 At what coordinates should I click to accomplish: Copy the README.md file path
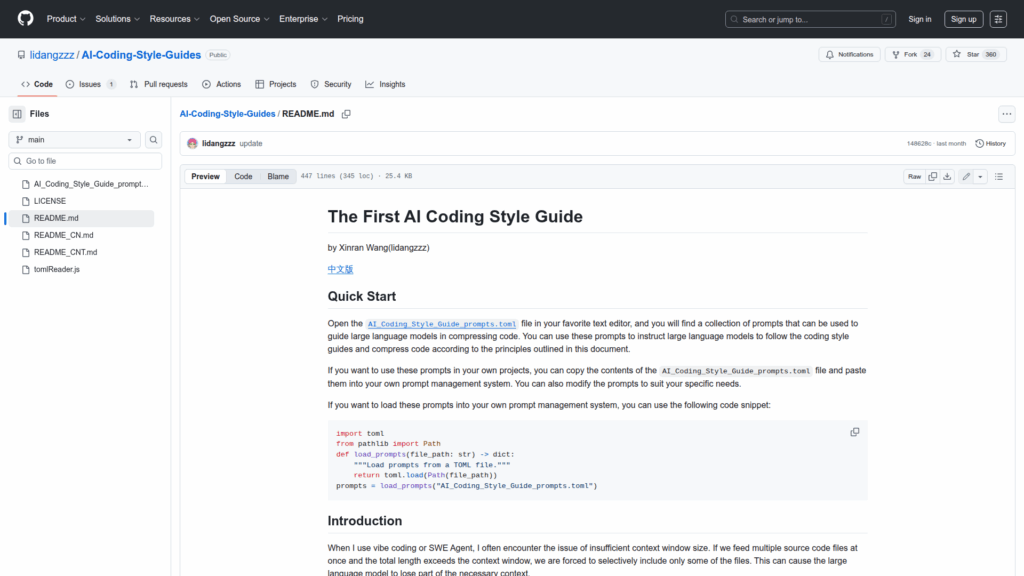(x=346, y=114)
